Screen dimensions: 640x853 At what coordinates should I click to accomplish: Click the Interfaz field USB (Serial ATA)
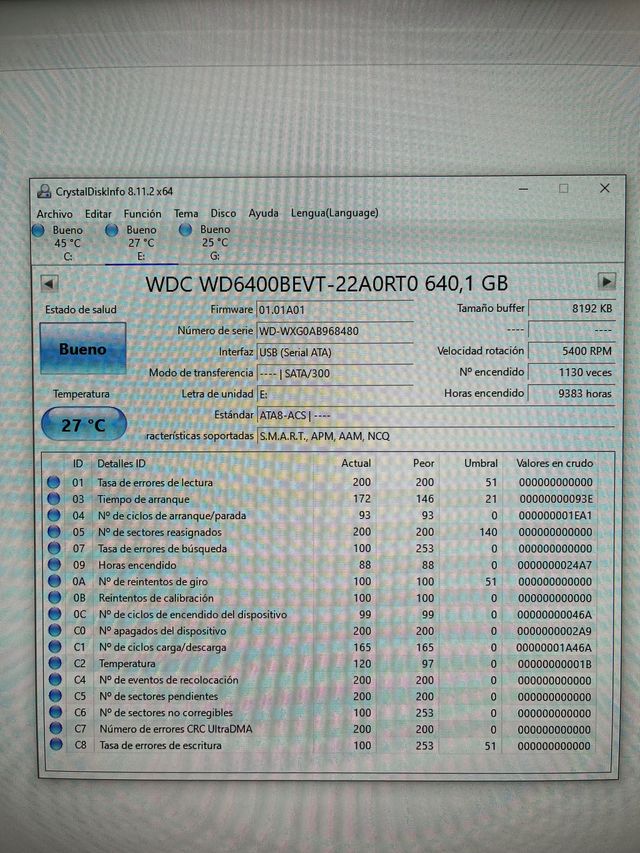coord(335,352)
